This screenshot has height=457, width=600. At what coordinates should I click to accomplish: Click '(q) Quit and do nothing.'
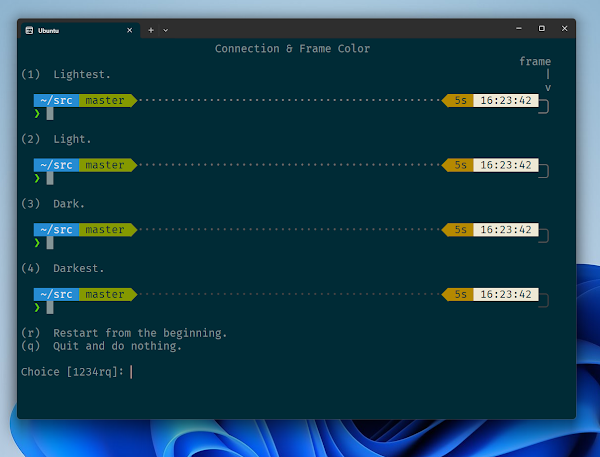click(101, 346)
